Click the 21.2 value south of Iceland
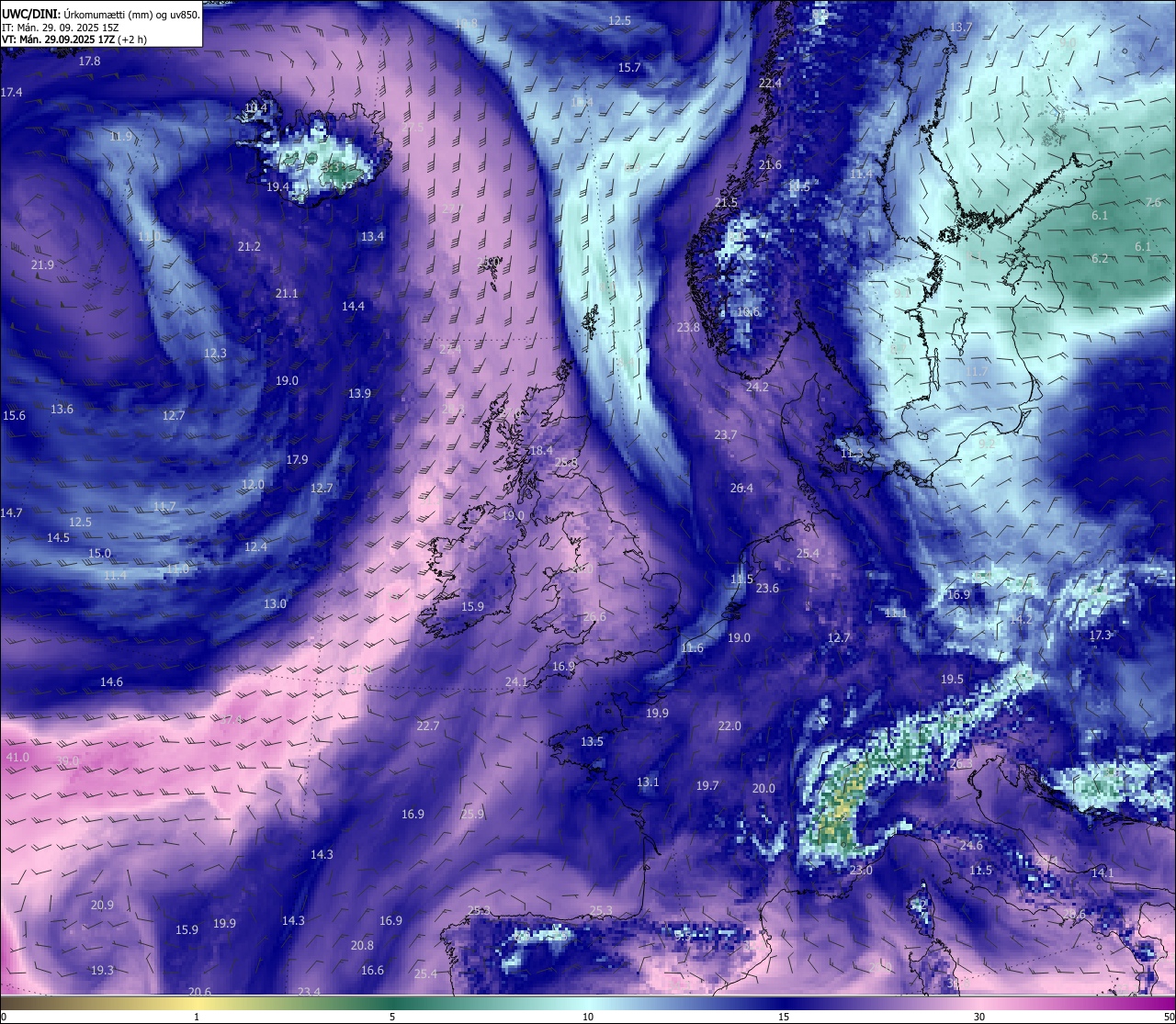 click(x=249, y=247)
